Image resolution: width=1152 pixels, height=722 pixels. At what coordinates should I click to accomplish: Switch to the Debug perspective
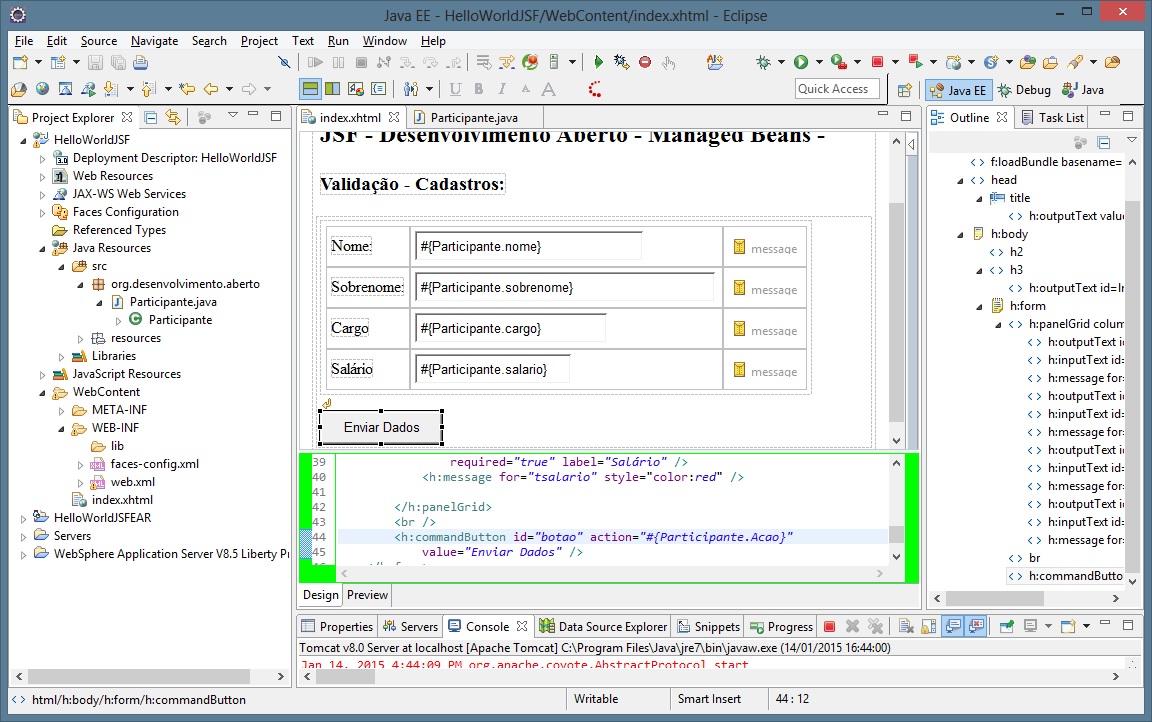[x=1024, y=90]
